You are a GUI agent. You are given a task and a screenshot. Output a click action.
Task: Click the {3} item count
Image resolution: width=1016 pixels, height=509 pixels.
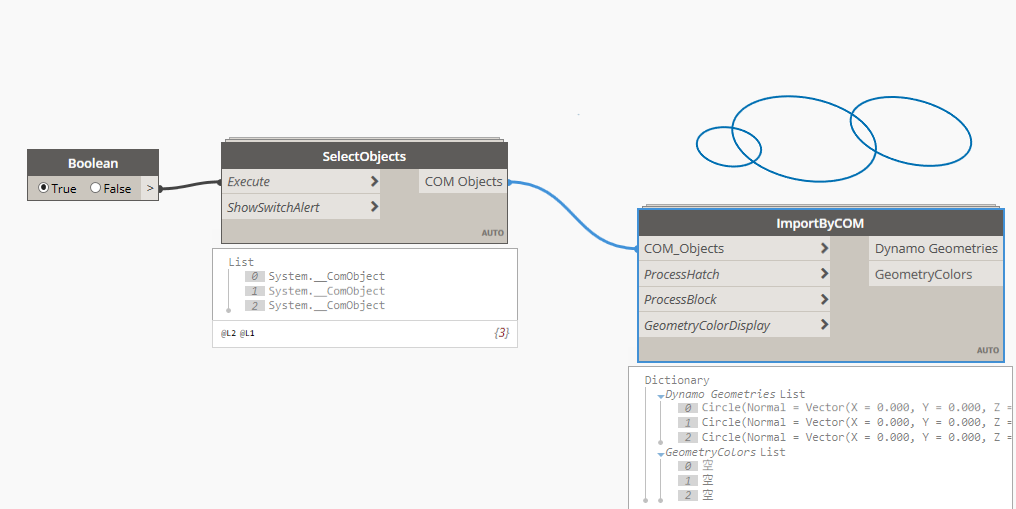(502, 333)
